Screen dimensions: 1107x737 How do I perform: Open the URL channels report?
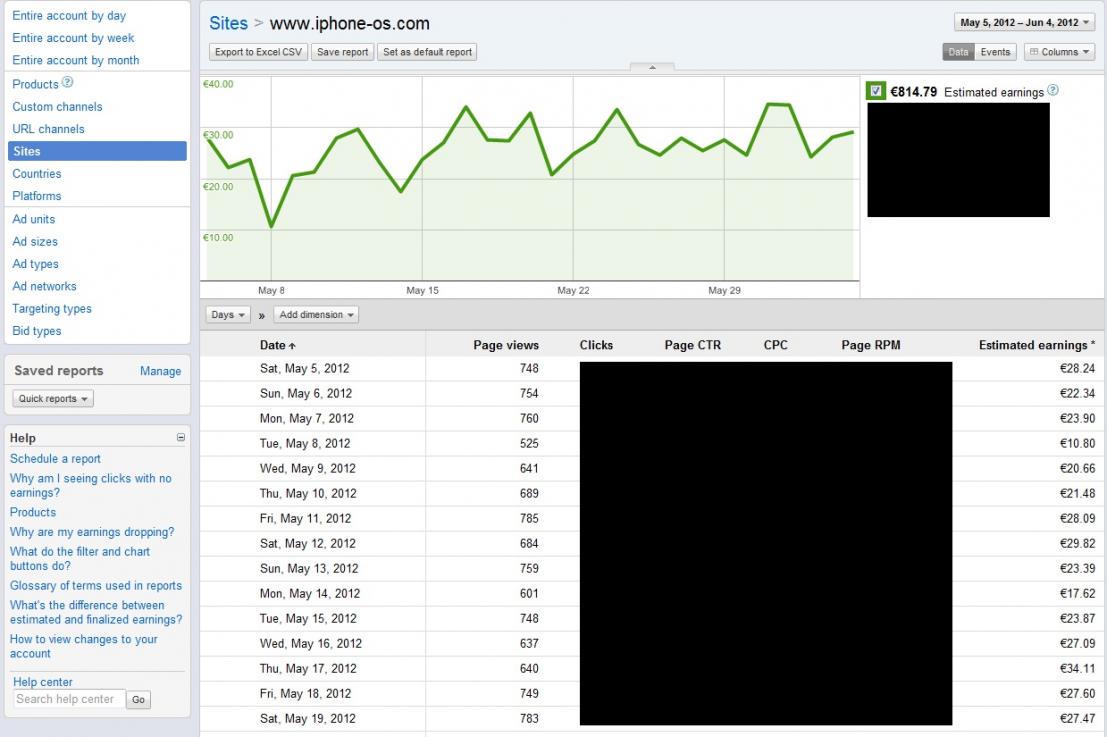tap(48, 129)
